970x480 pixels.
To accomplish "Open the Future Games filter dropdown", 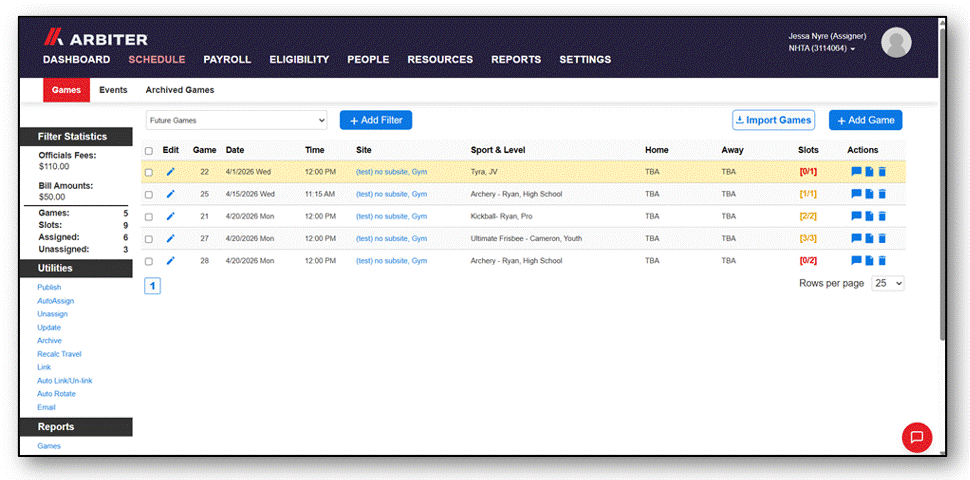I will [236, 121].
